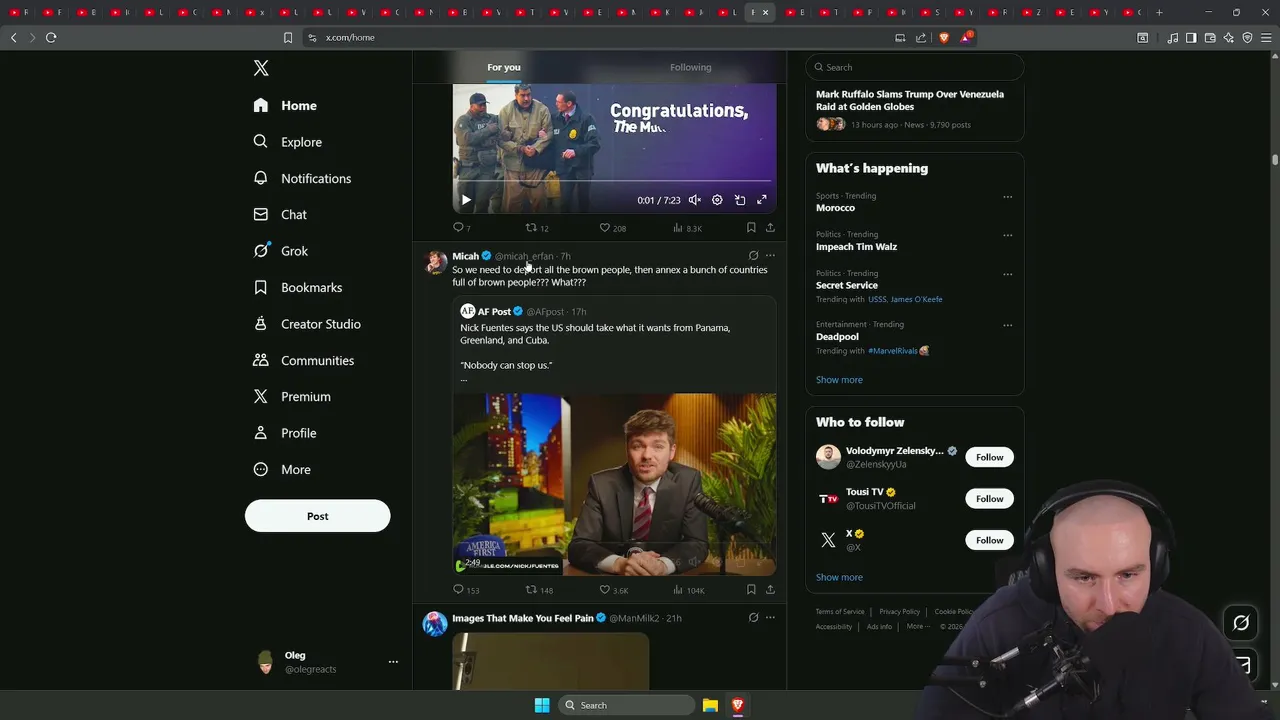The image size is (1280, 720).
Task: Click the address bar showing x.com/home
Action: point(600,37)
